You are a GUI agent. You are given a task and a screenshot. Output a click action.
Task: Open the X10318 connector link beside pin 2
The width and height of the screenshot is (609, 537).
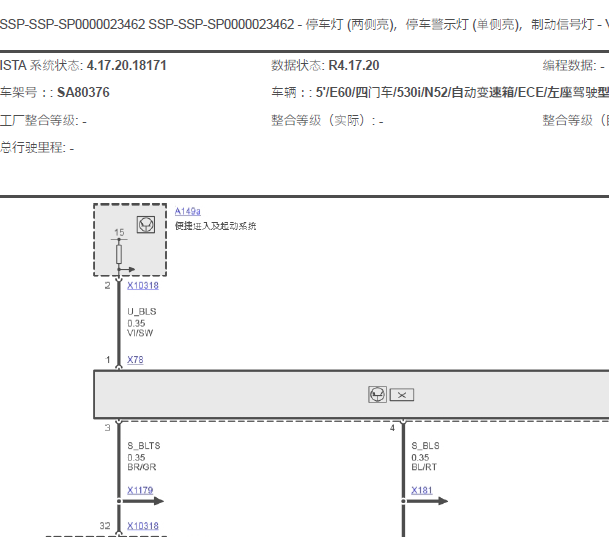(x=143, y=285)
